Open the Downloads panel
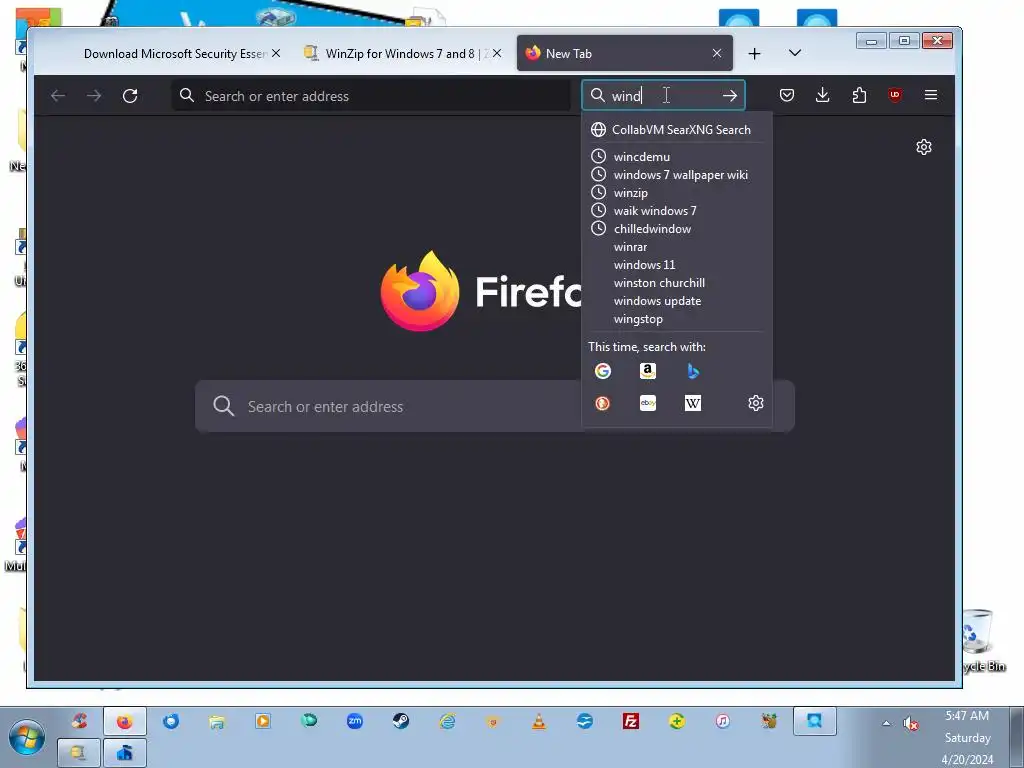The image size is (1024, 768). 823,95
